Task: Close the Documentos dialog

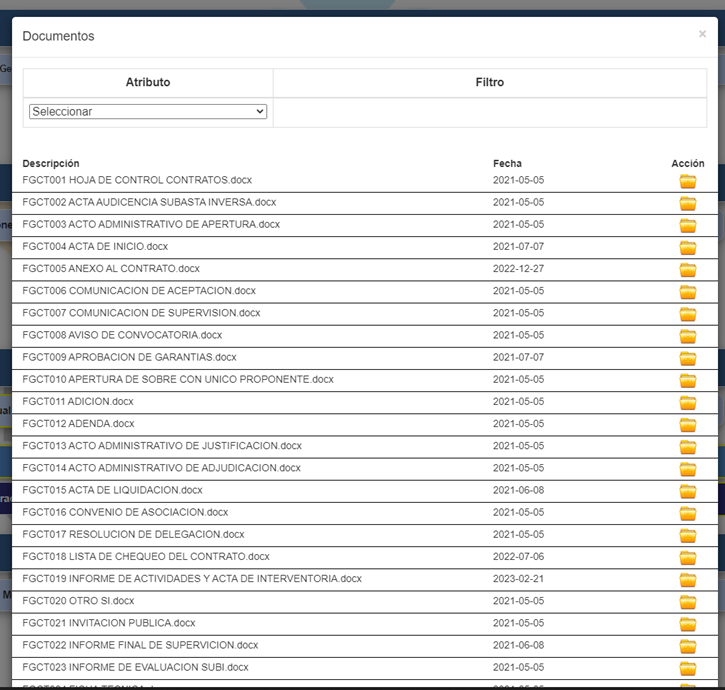Action: pyautogui.click(x=702, y=34)
